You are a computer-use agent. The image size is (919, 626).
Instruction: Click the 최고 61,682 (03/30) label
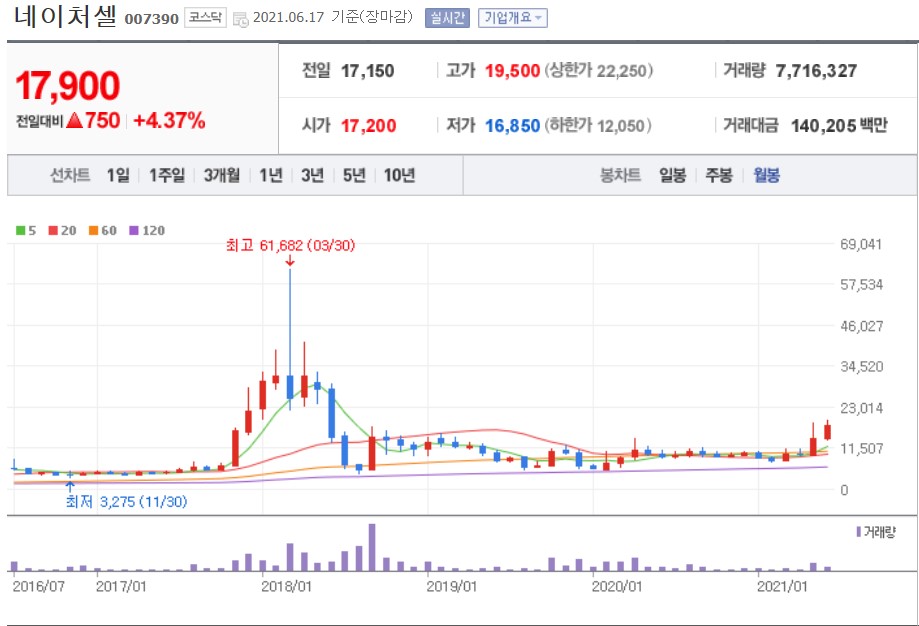[x=291, y=245]
